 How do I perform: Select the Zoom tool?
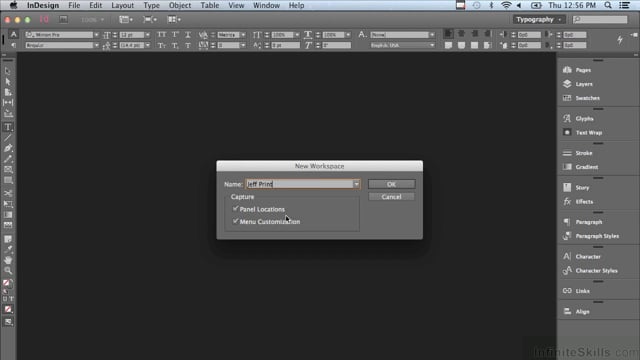8,270
